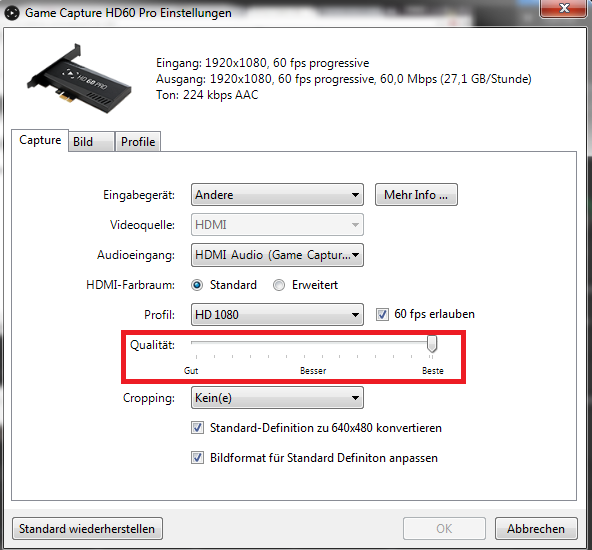Click the Qualität slider handle
Viewport: 592px width, 550px height.
click(x=432, y=344)
